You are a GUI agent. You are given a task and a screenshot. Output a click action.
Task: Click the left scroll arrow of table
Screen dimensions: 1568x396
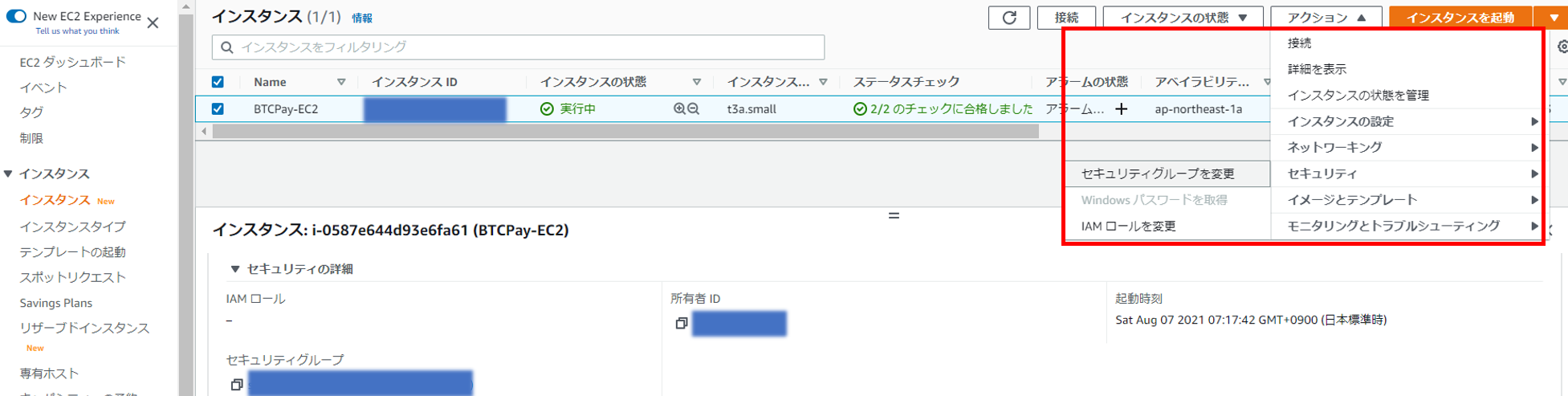tap(204, 131)
